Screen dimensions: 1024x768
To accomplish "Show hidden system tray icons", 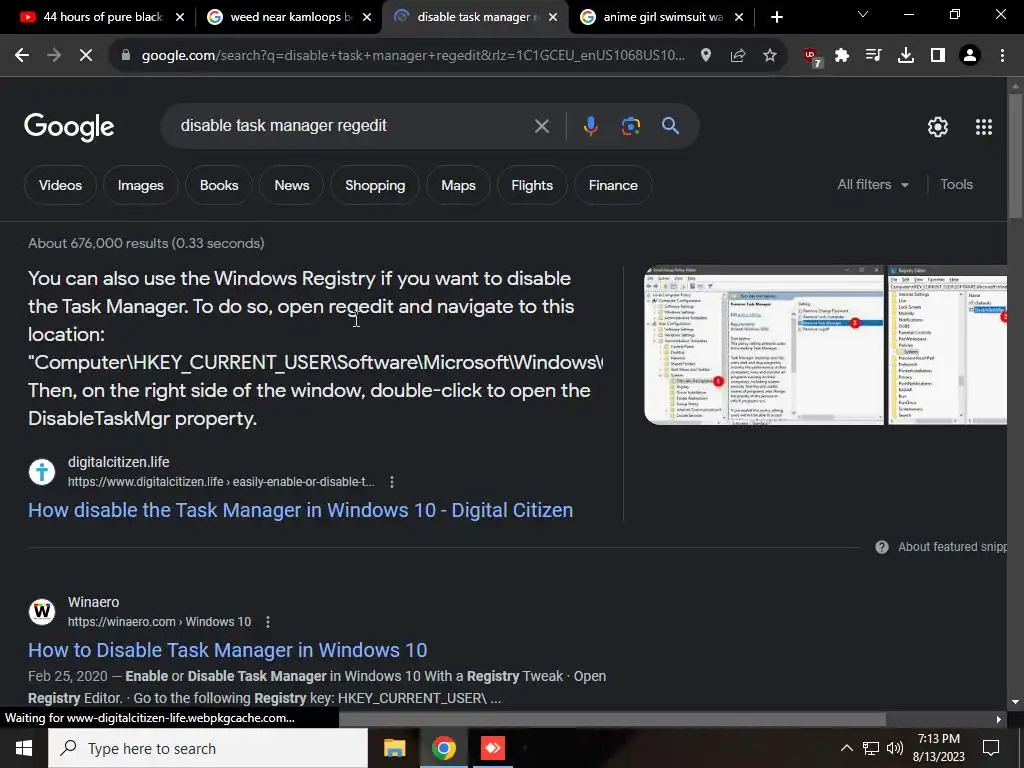I will point(846,748).
